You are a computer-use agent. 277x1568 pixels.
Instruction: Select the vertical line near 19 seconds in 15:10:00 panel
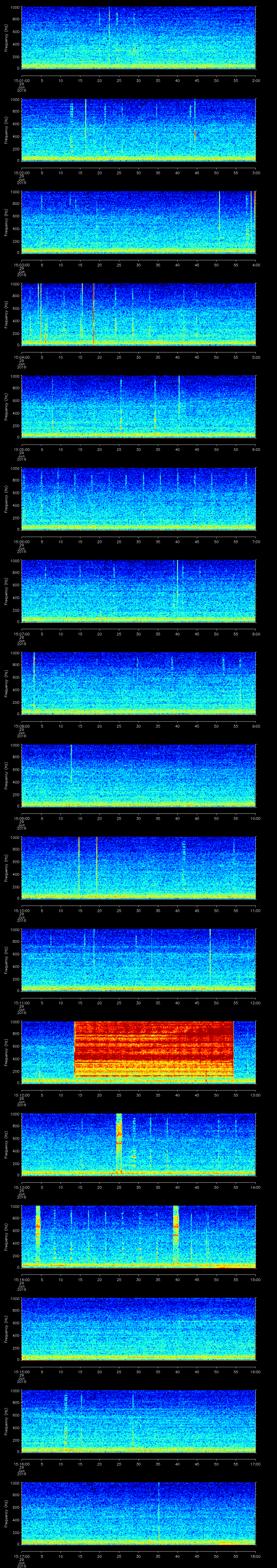(96, 864)
